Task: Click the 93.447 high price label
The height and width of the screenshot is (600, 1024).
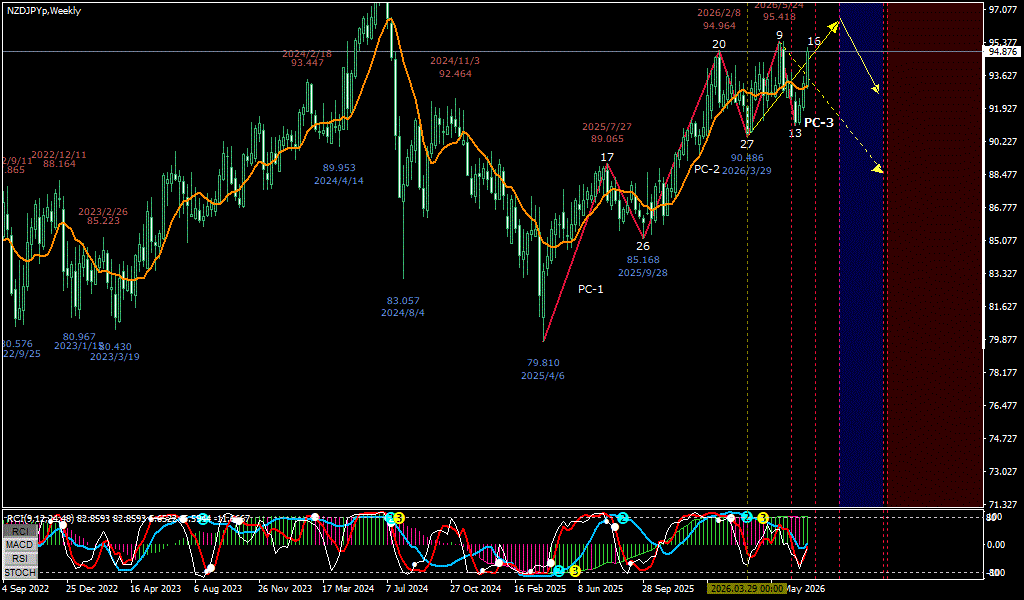Action: (x=308, y=63)
